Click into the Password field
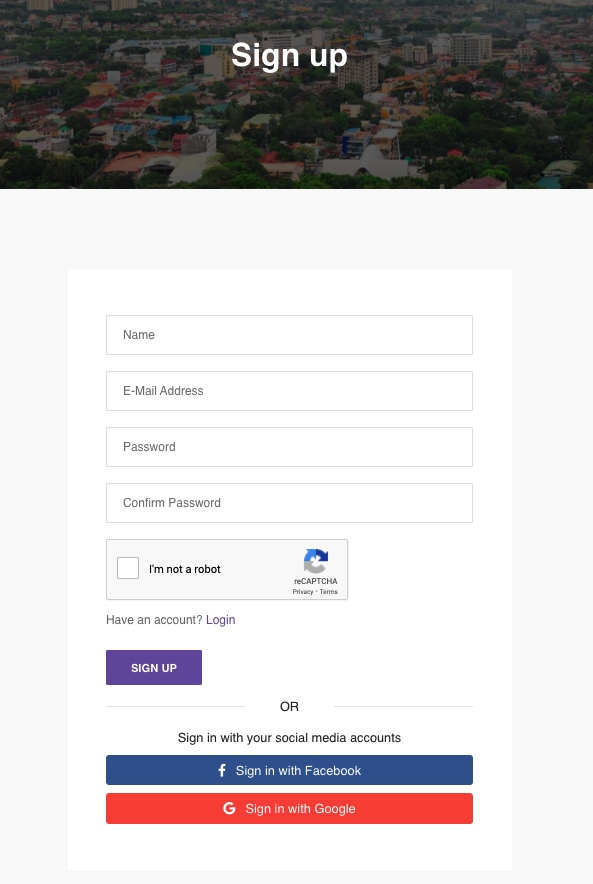593x884 pixels. click(x=289, y=447)
